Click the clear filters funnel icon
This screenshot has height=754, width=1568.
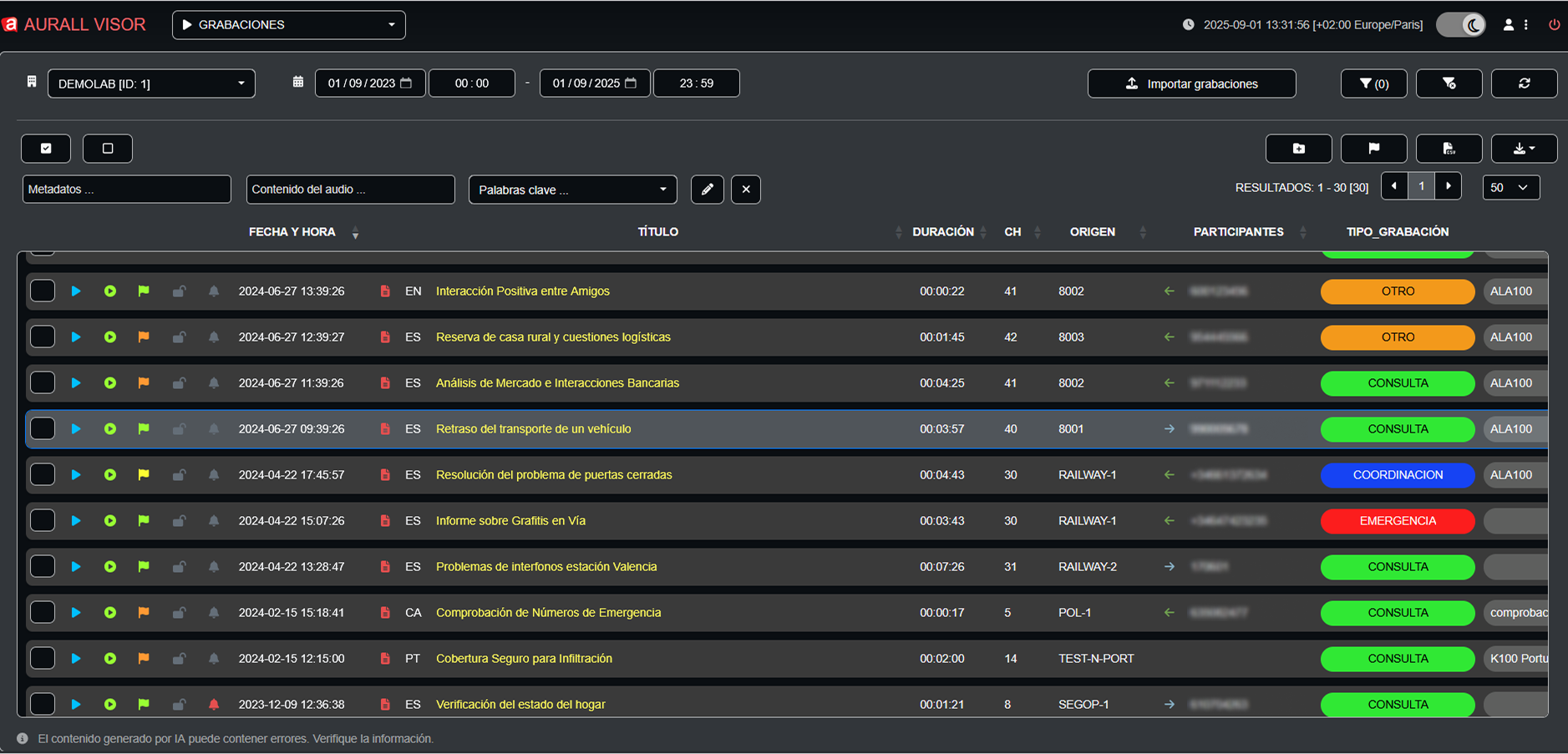1449,83
